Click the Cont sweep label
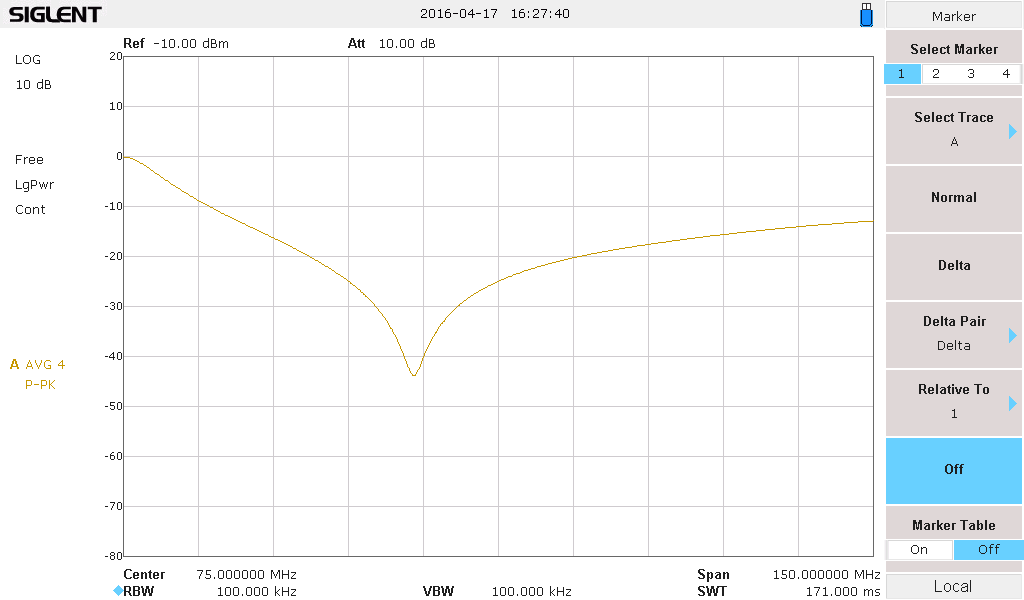 [30, 210]
